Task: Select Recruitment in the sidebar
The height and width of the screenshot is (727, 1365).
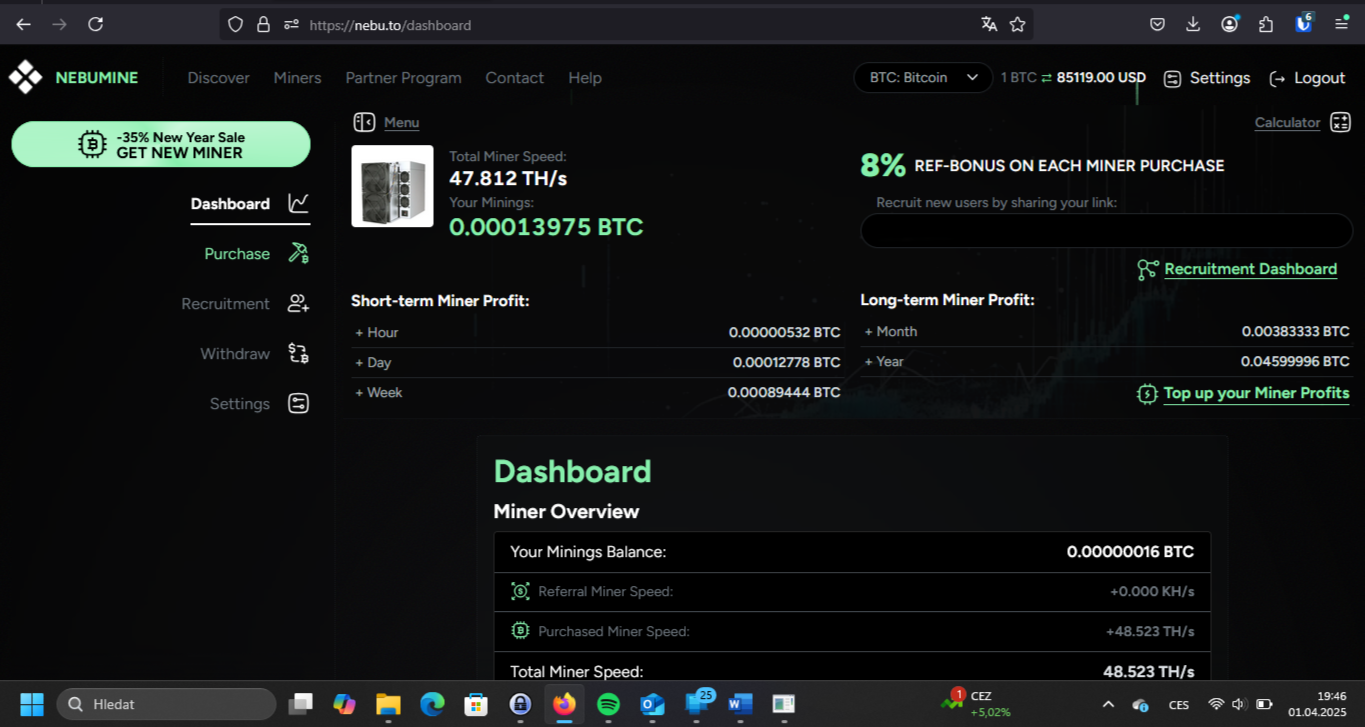Action: click(x=225, y=304)
